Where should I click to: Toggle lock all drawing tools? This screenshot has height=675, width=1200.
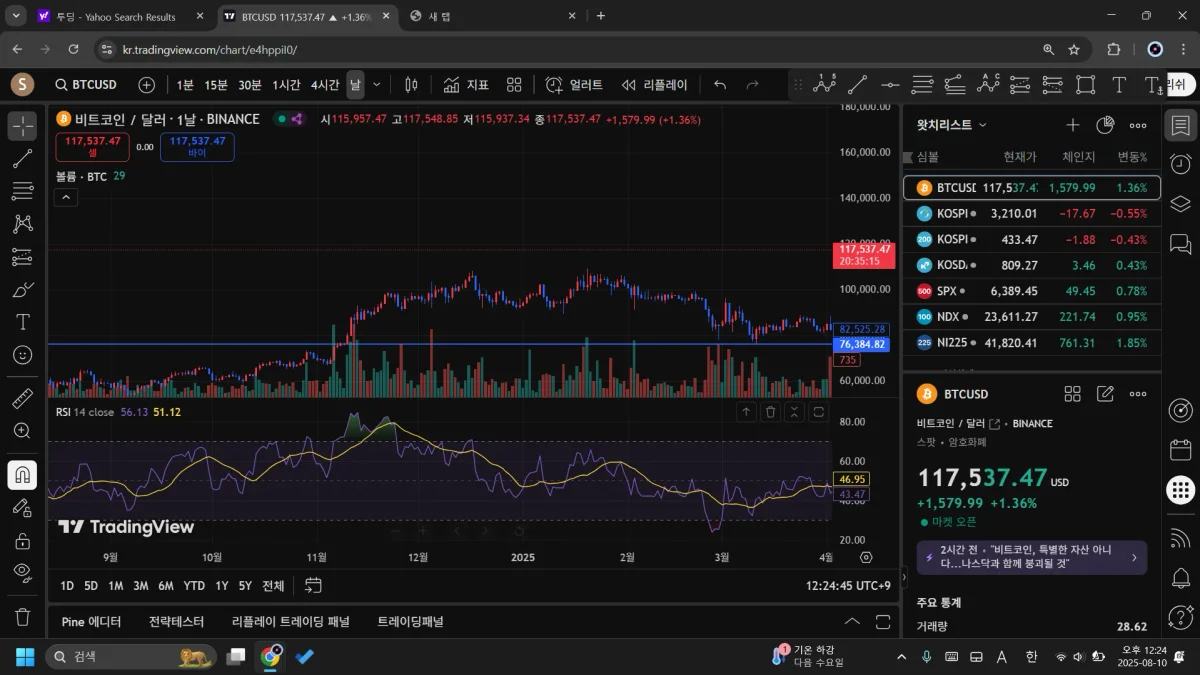click(22, 541)
